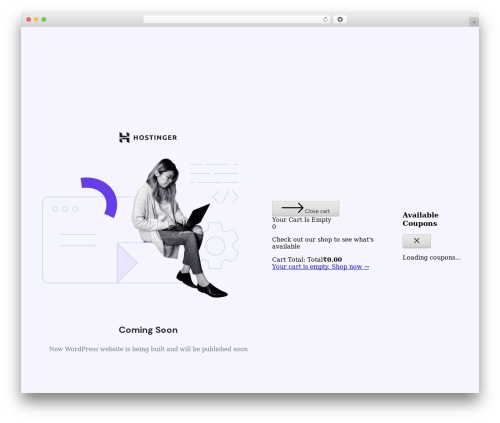Click the 'Your Cart Is Empty' text
This screenshot has width=500, height=423.
(x=301, y=219)
